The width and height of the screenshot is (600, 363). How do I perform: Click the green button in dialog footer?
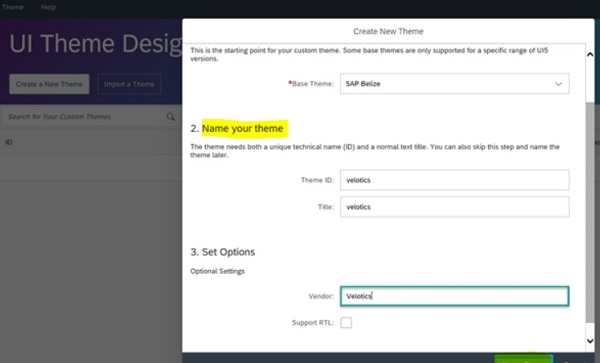(523, 359)
